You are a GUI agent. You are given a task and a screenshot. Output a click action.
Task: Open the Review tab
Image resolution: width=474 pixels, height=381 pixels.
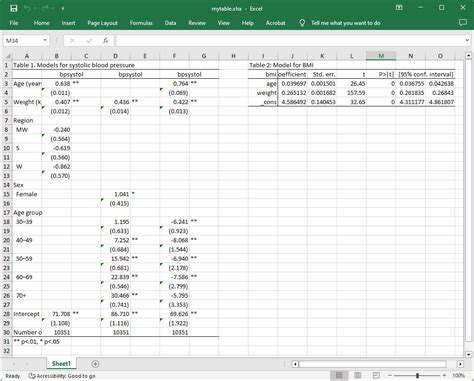pyautogui.click(x=197, y=23)
